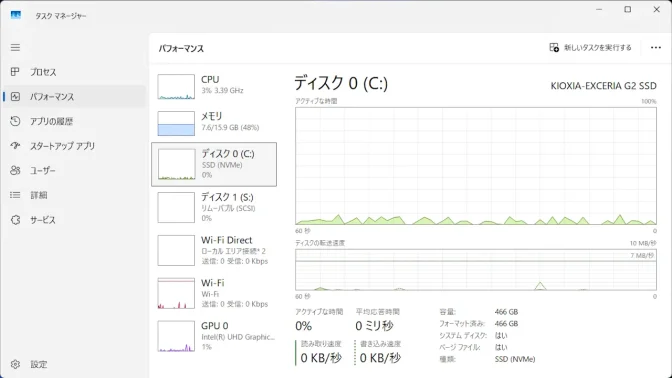Open the ユーザー users icon
This screenshot has width=672, height=378.
[15, 171]
